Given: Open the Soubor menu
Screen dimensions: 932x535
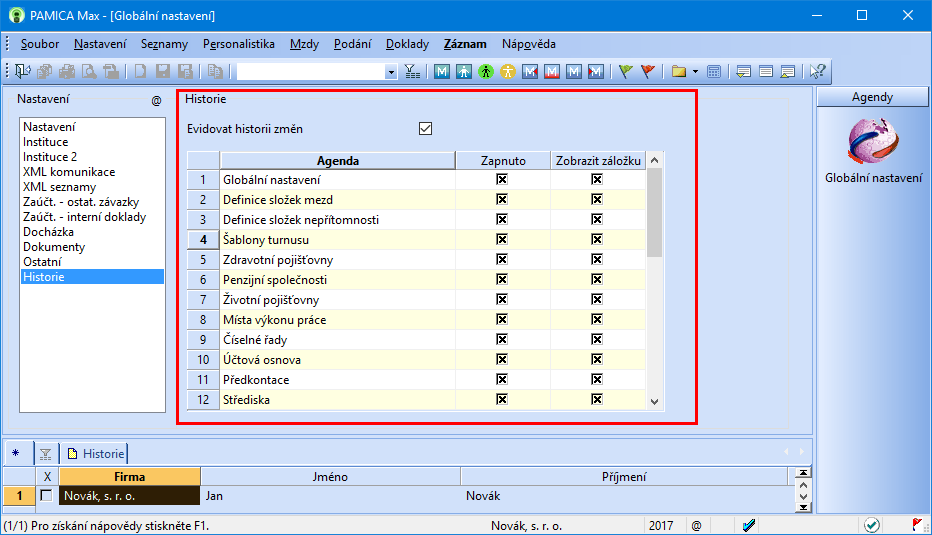Looking at the screenshot, I should pyautogui.click(x=40, y=44).
